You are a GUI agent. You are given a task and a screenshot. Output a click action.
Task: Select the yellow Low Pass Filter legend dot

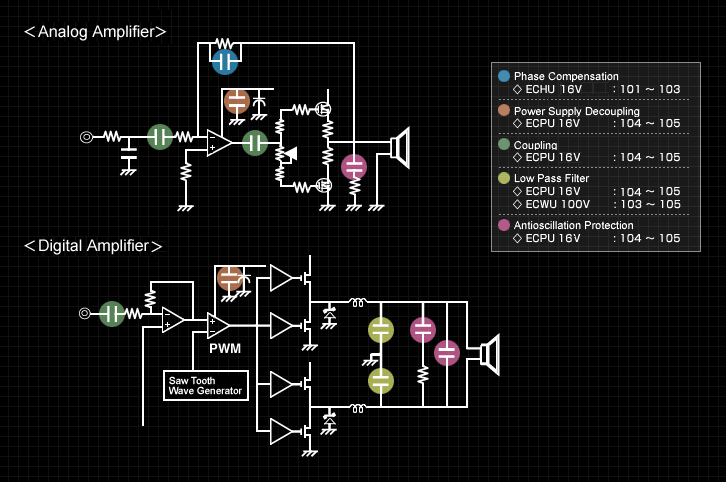click(503, 178)
